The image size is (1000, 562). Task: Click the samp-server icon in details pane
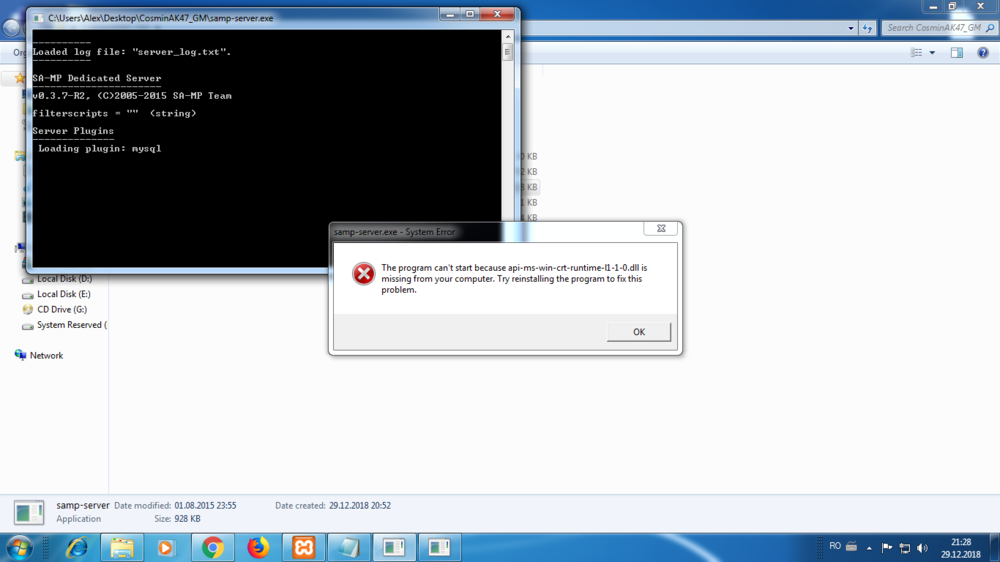click(29, 512)
